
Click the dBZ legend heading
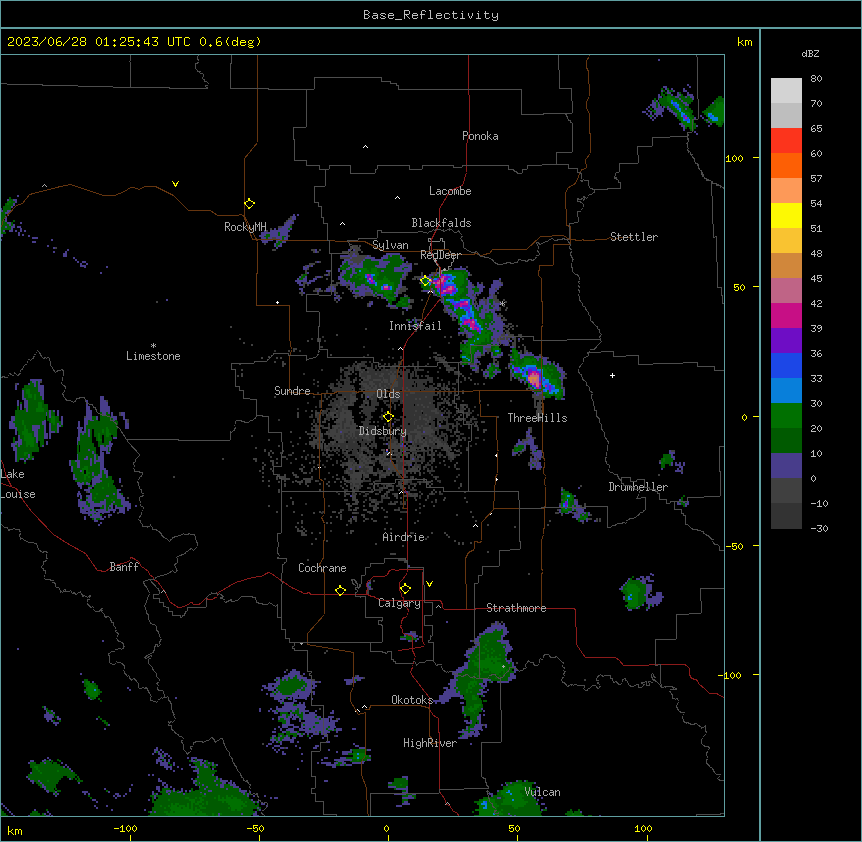point(810,54)
